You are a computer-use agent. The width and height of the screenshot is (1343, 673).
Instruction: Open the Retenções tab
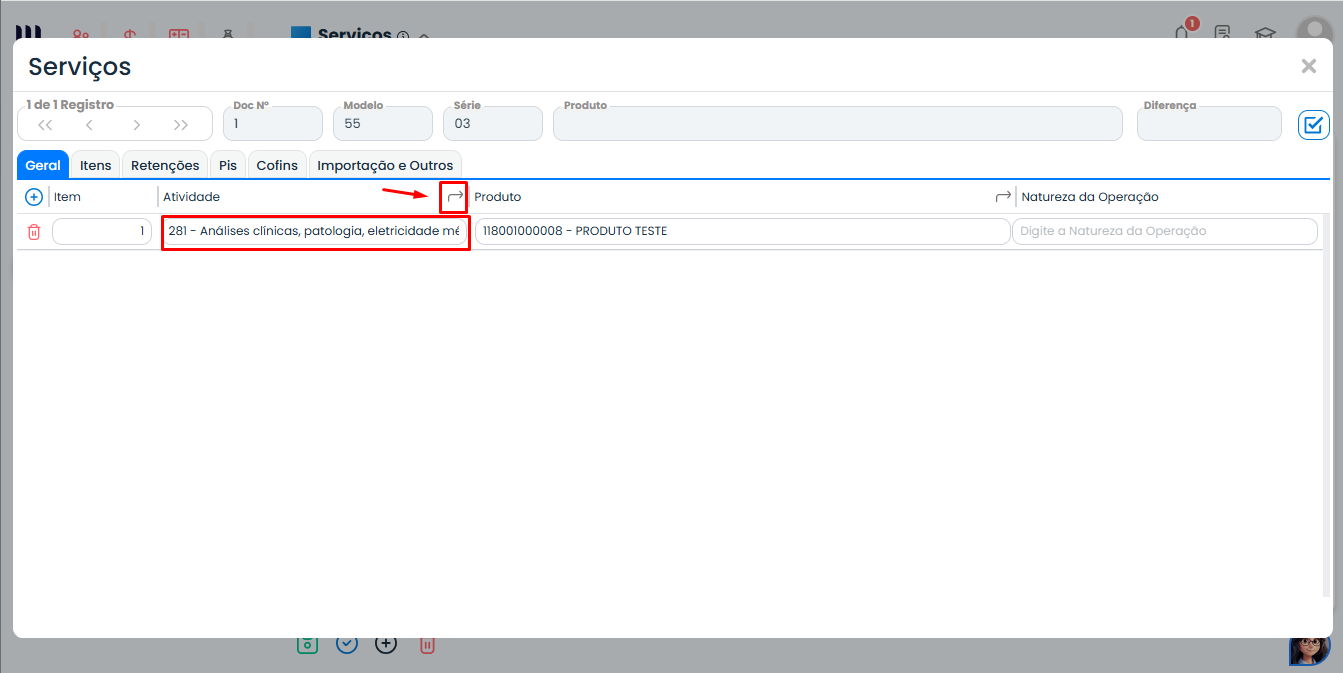pos(166,165)
